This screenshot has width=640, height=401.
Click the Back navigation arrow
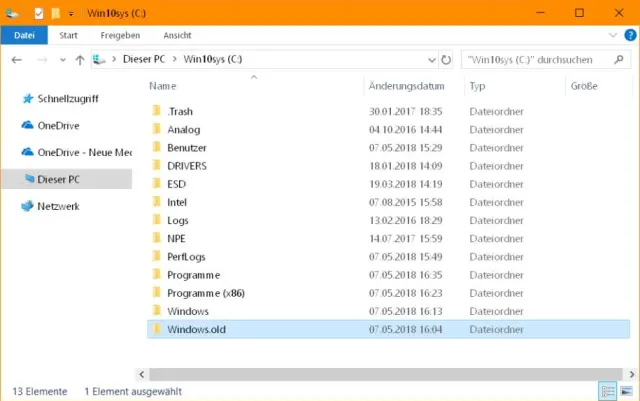pos(16,60)
